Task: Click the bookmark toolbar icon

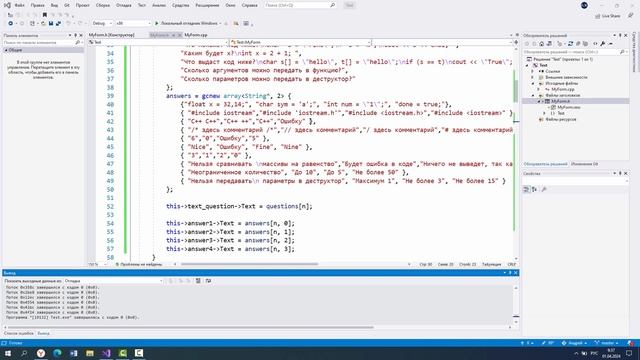Action: [x=45, y=15]
